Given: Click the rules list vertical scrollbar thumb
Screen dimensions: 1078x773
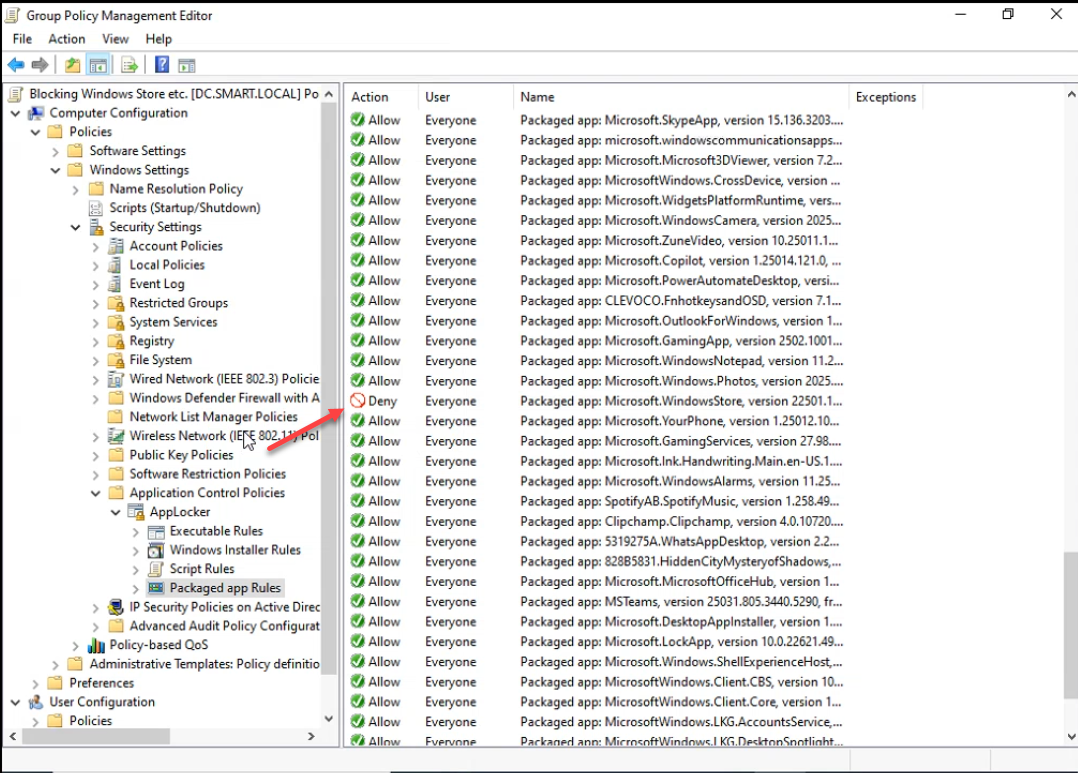Looking at the screenshot, I should 1070,626.
